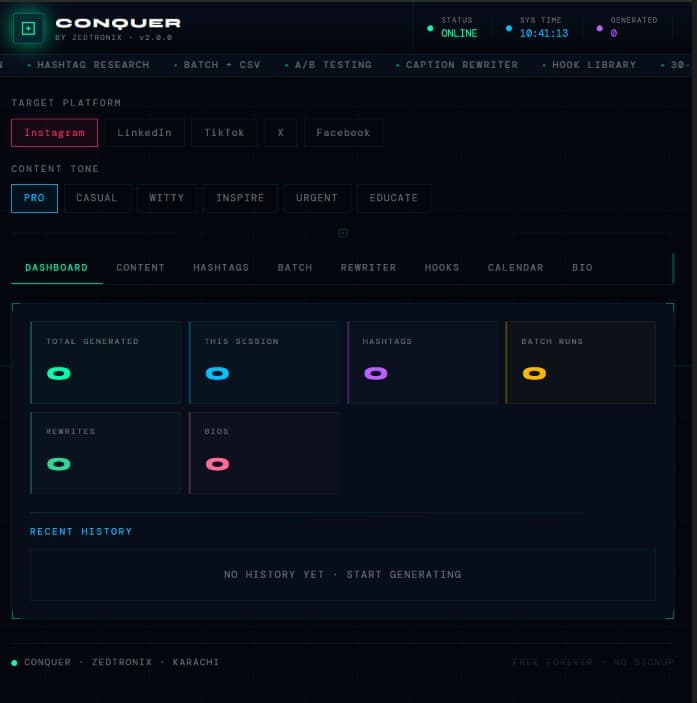Screen dimensions: 697x703
Task: Select the TikTok platform
Action: coord(224,133)
